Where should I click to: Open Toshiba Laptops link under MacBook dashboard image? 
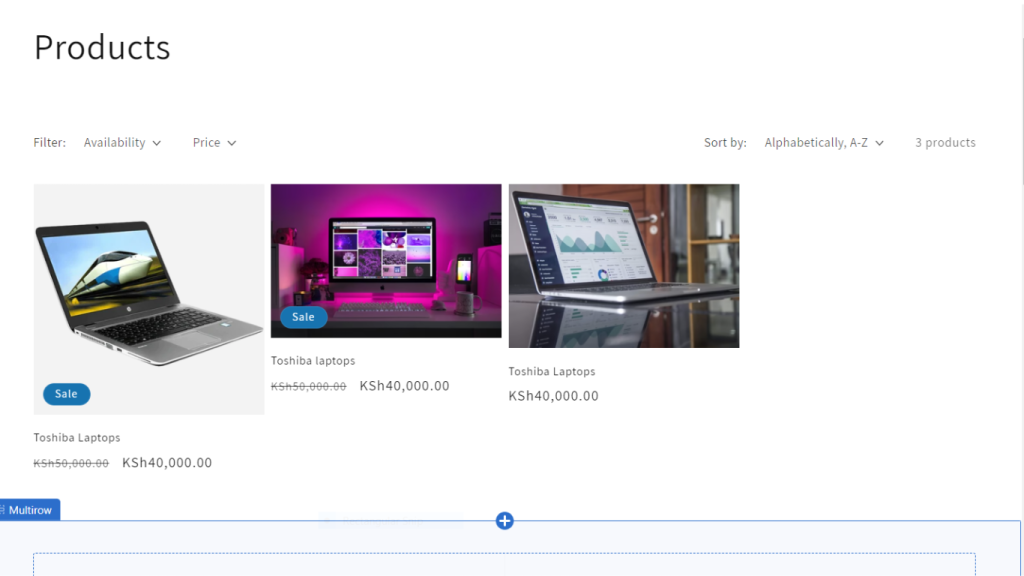coord(552,371)
